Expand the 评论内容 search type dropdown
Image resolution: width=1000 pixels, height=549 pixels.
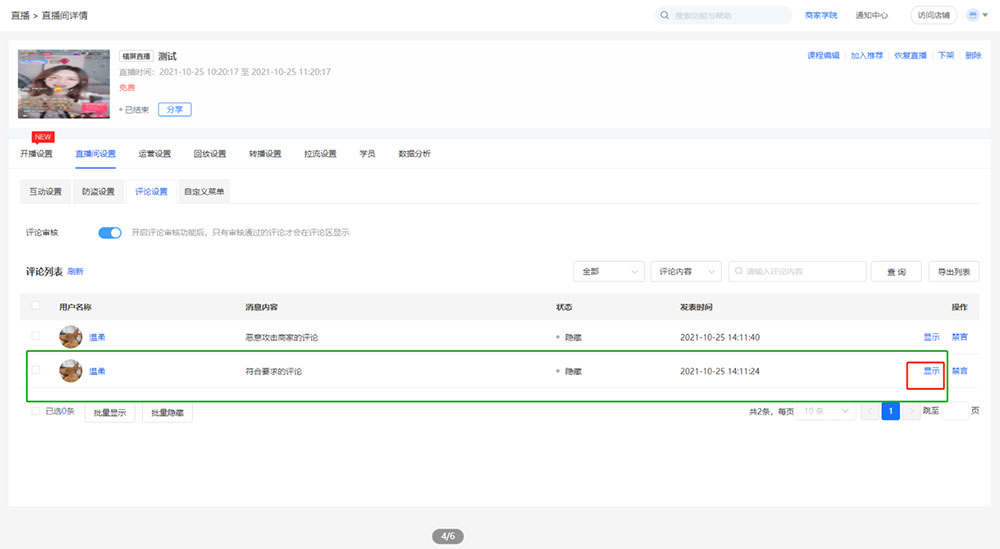pos(685,272)
